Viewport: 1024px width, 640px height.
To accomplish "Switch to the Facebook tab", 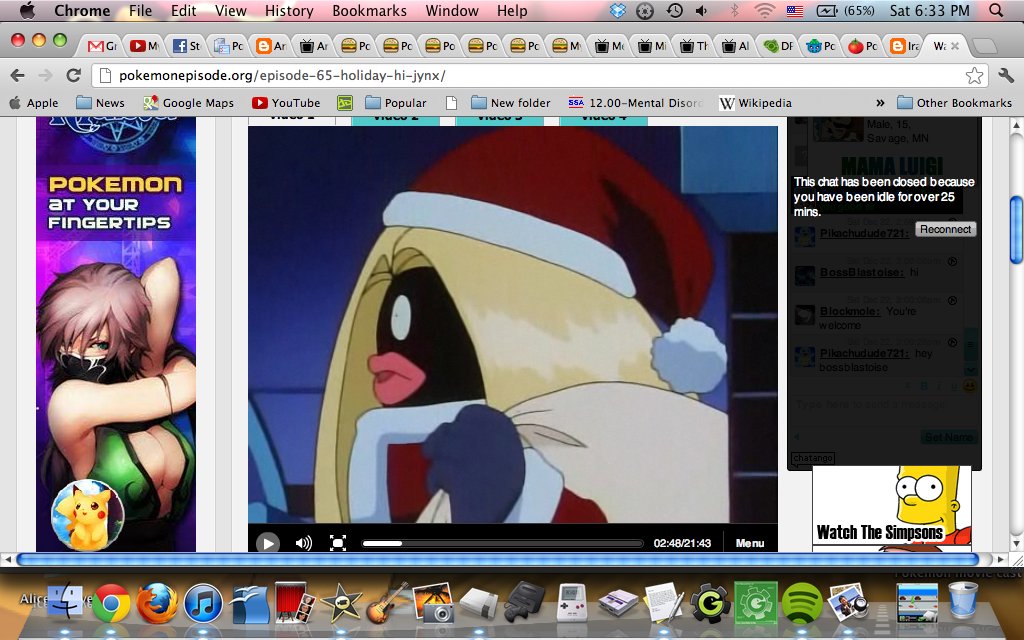I will point(187,46).
